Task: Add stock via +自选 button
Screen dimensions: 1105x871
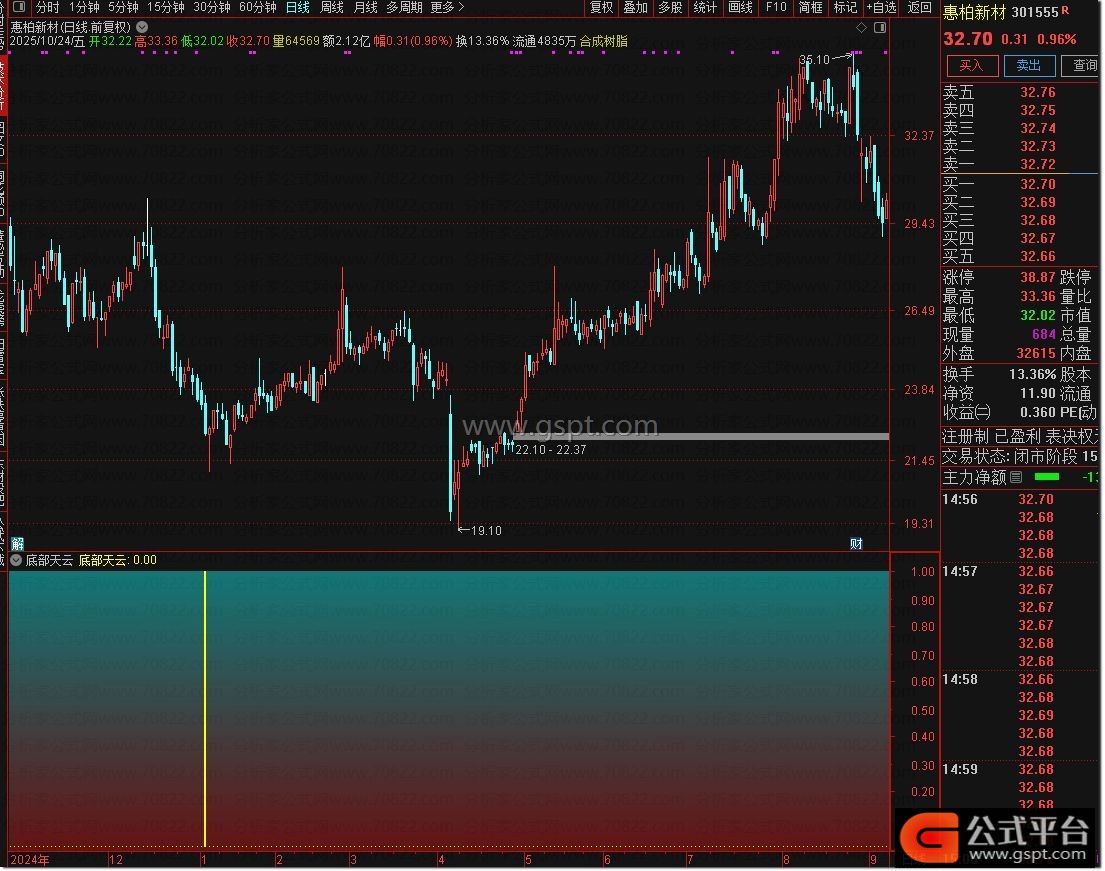Action: tap(881, 7)
